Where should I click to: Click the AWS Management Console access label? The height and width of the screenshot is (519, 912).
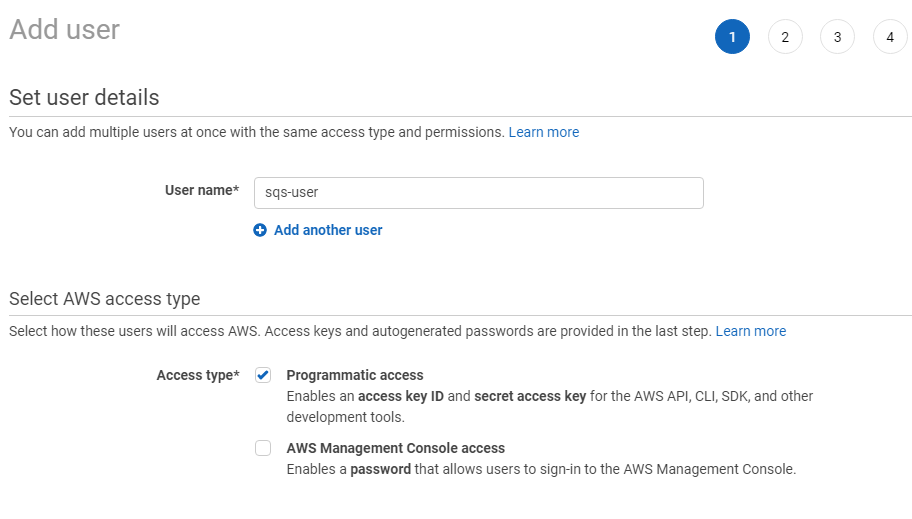(x=395, y=448)
